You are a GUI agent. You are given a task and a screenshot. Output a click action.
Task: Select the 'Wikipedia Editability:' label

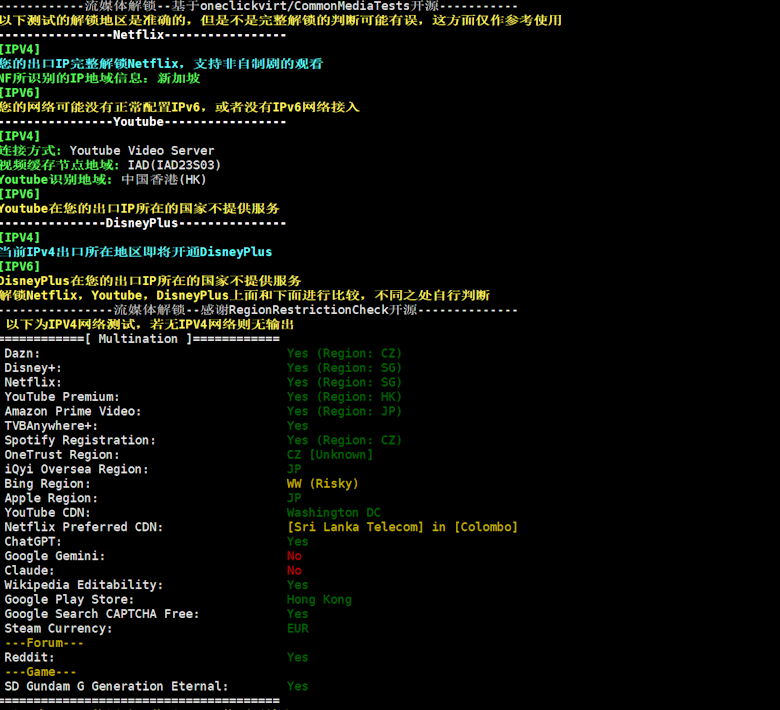click(x=84, y=584)
